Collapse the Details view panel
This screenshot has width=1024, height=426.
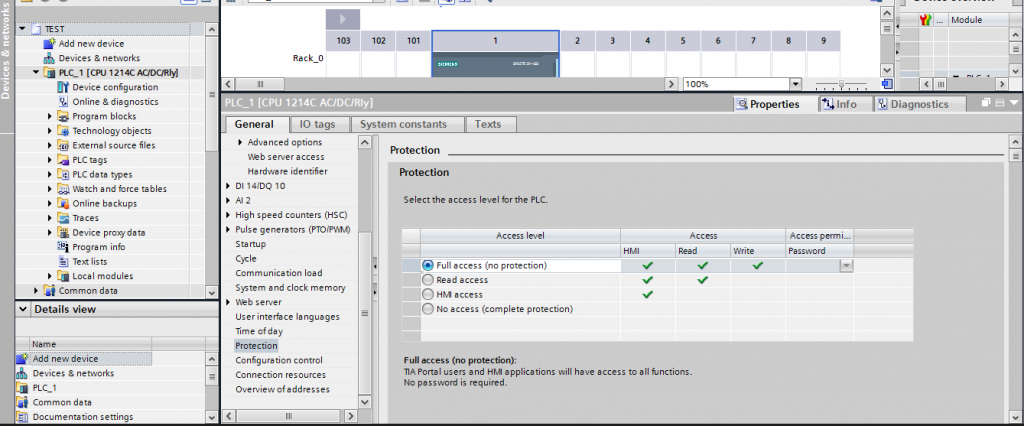[23, 309]
